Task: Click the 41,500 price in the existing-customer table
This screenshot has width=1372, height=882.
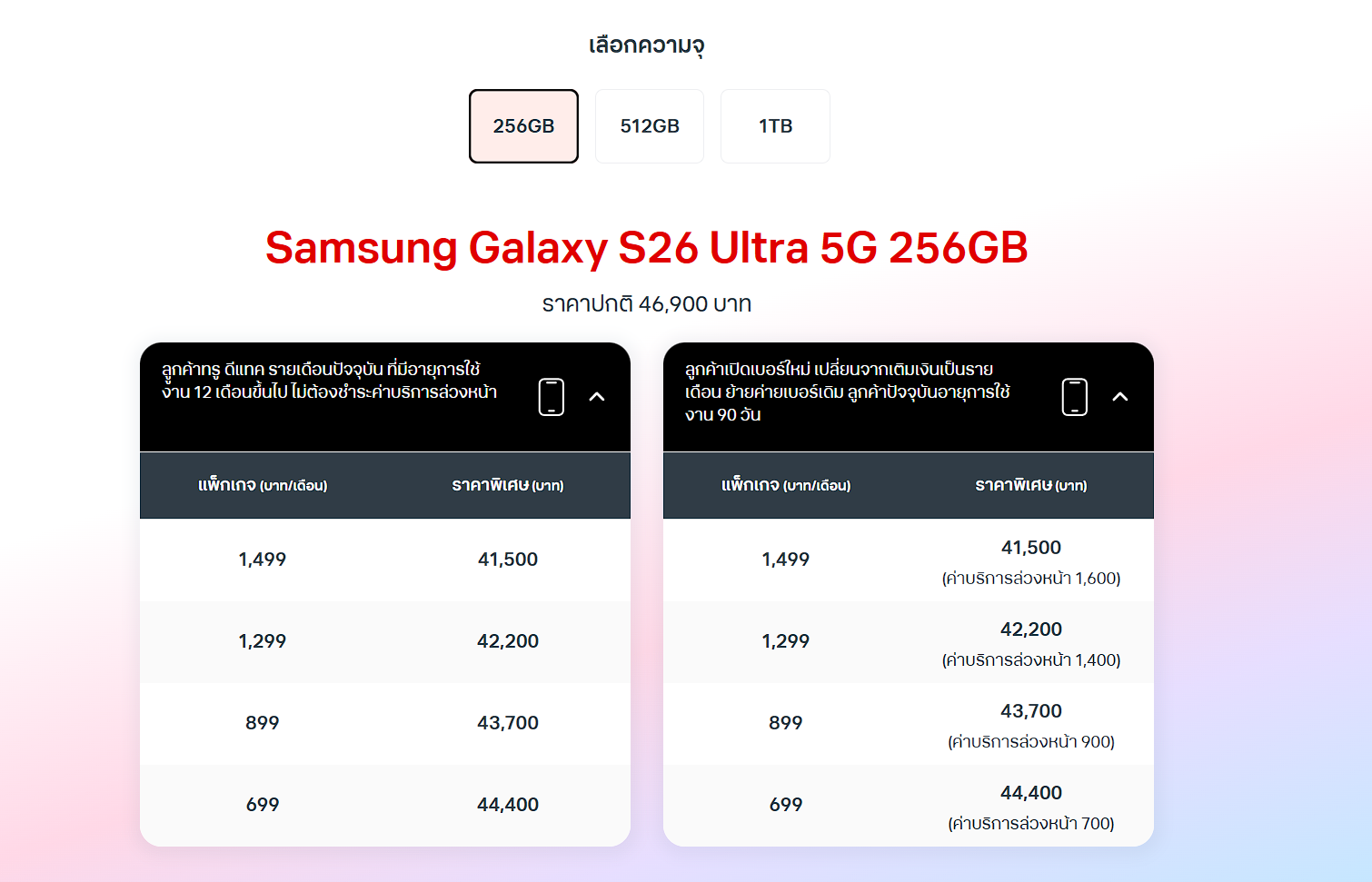Action: [x=508, y=560]
